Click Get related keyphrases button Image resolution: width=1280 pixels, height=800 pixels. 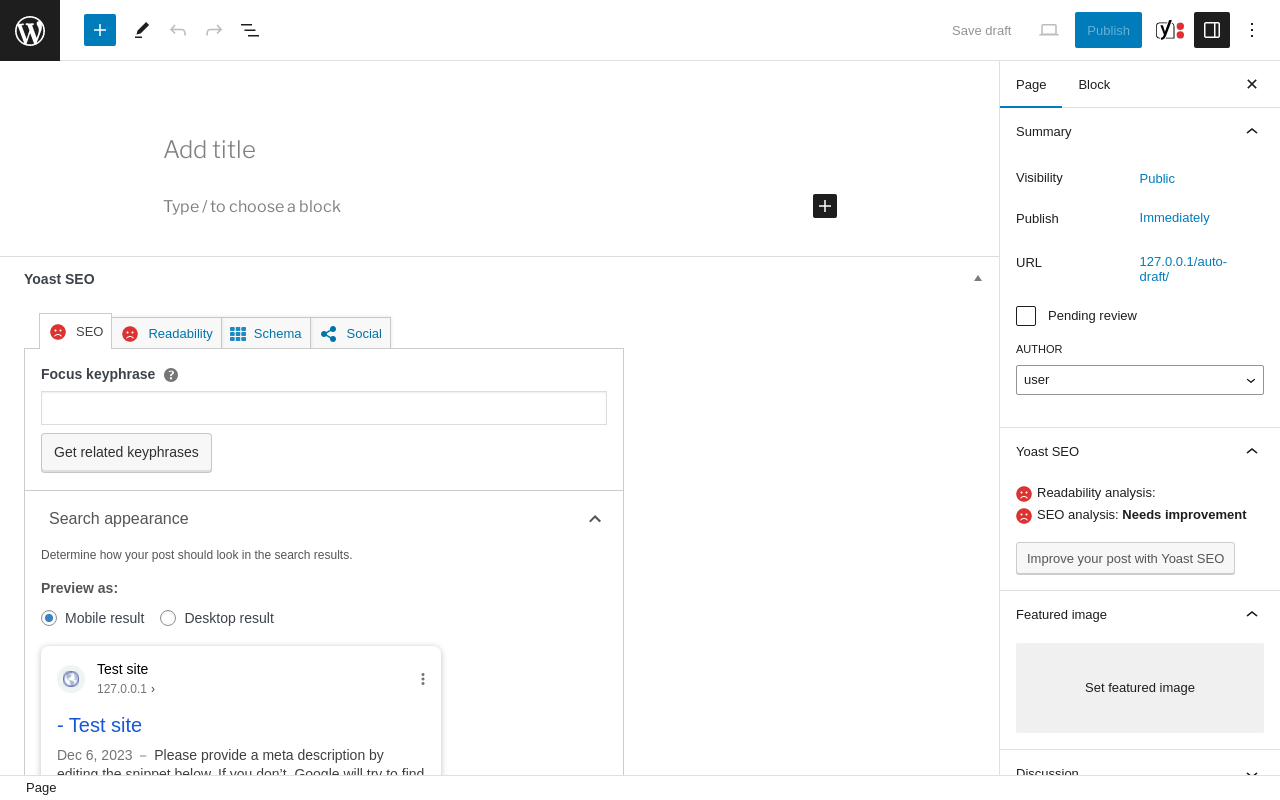coord(126,452)
